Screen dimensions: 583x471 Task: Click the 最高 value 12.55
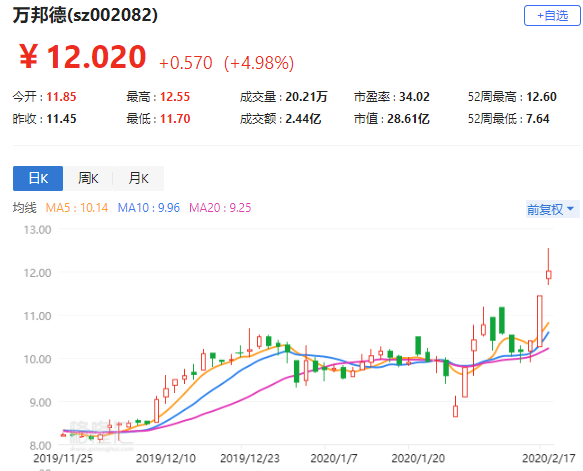175,97
